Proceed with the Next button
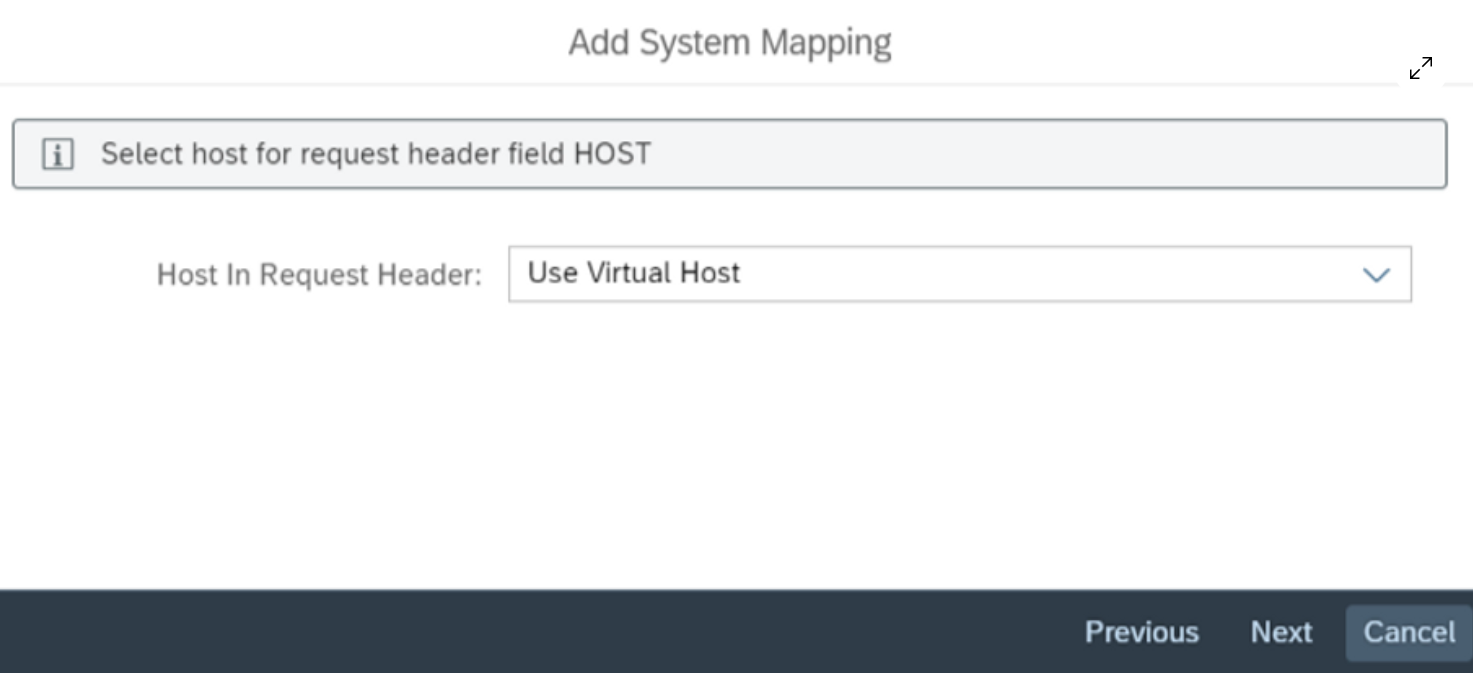Viewport: 1478px width, 674px height. click(x=1281, y=632)
